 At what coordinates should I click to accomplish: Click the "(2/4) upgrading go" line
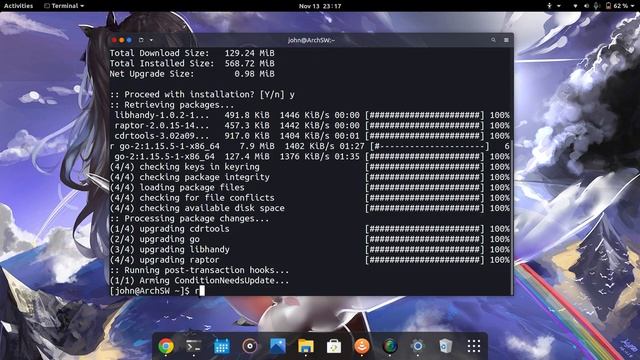(309, 239)
